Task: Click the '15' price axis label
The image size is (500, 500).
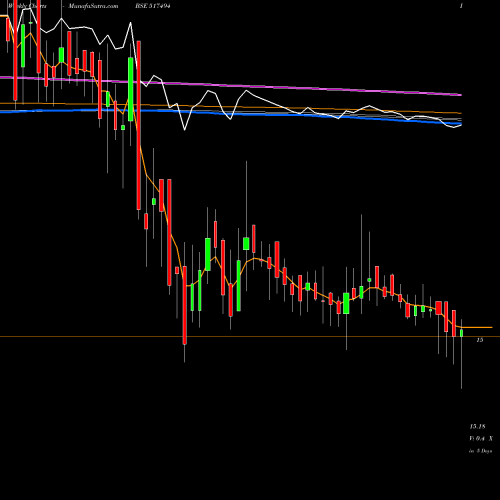Action: coord(480,340)
